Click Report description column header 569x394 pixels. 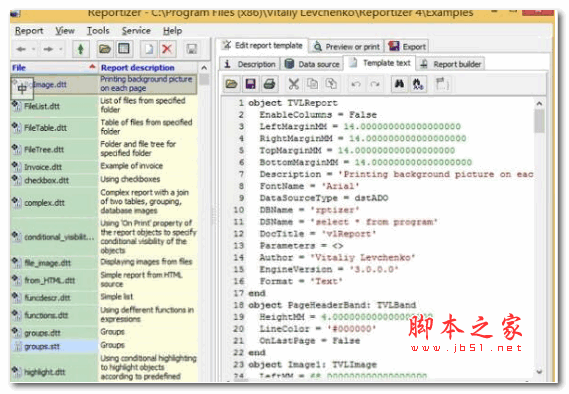pyautogui.click(x=148, y=67)
